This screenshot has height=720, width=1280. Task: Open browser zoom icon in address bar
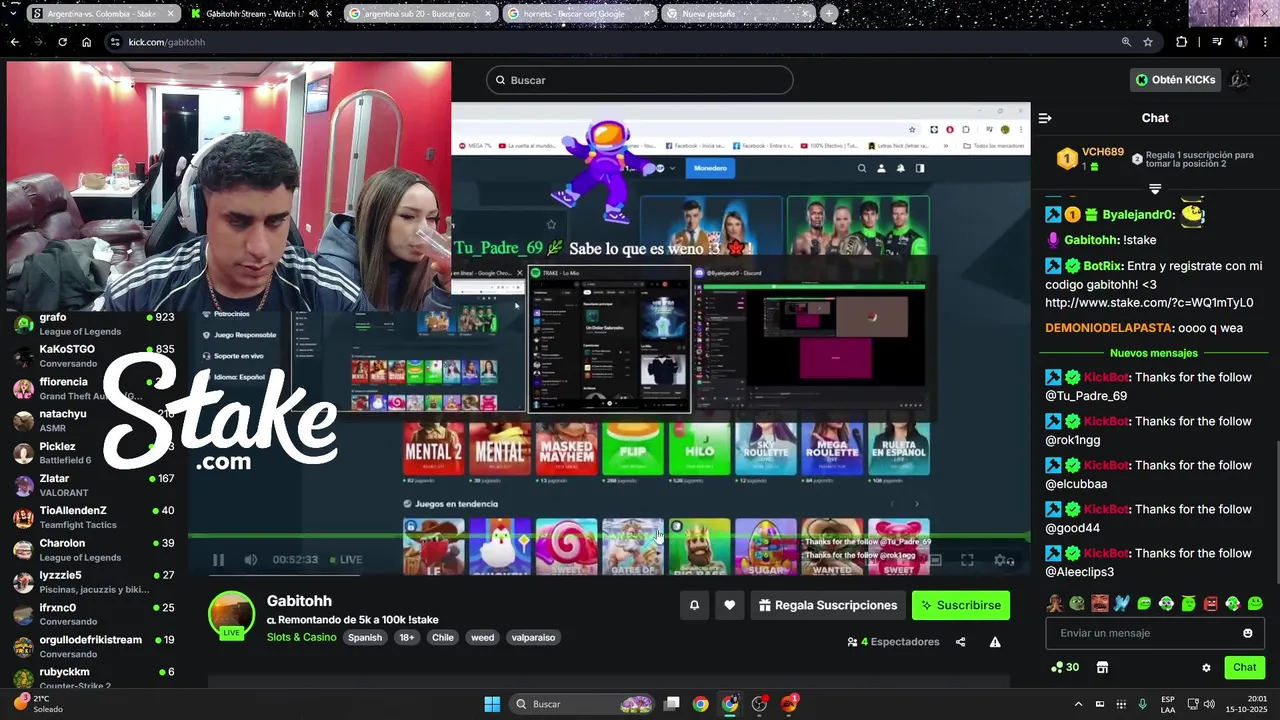point(1126,42)
